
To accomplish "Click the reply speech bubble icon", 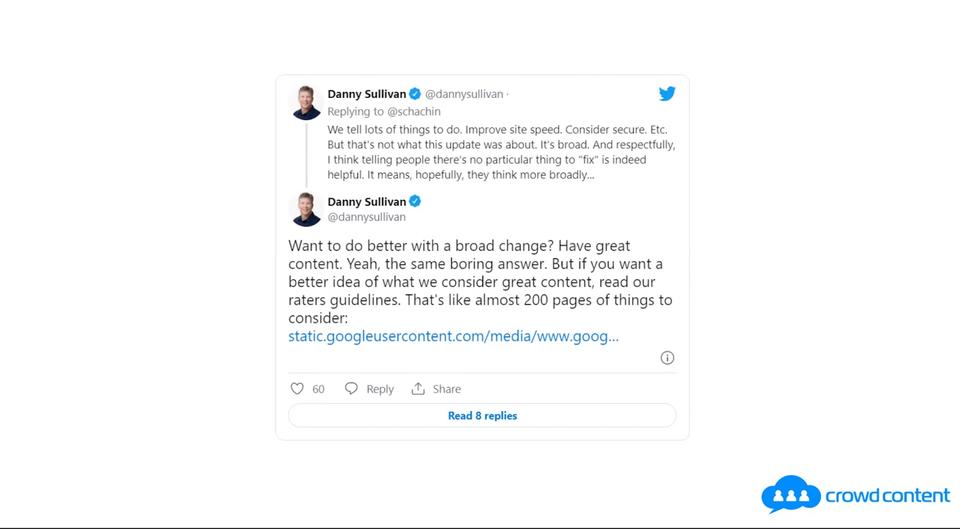I will tap(351, 389).
